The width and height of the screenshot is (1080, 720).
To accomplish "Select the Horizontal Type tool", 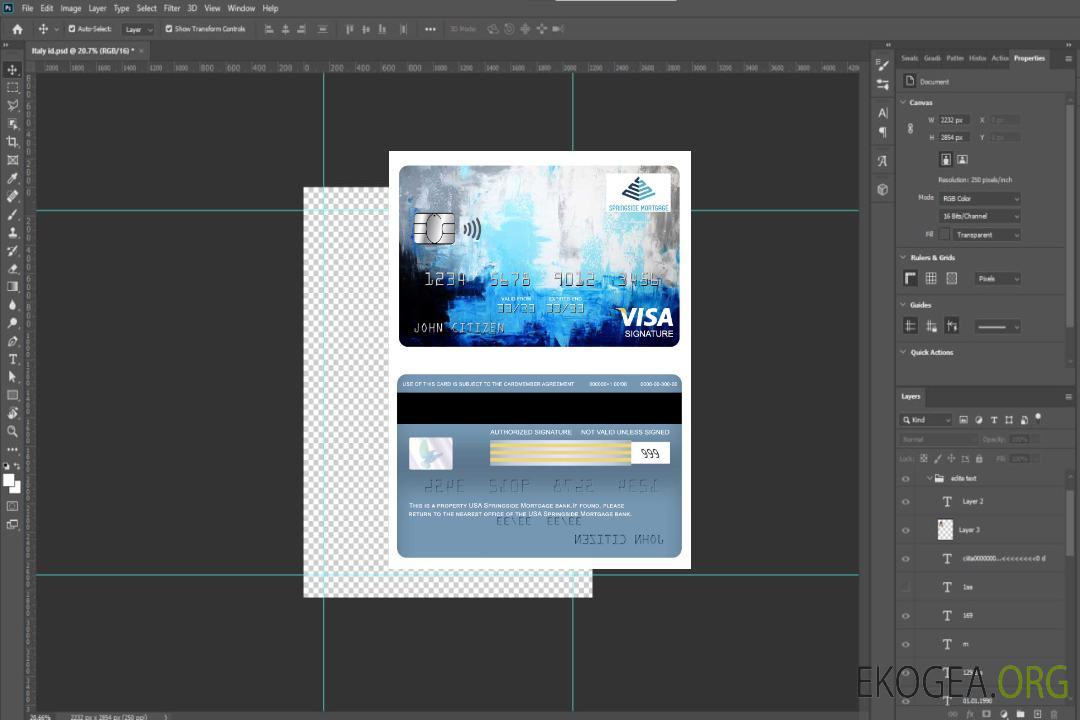I will [12, 359].
